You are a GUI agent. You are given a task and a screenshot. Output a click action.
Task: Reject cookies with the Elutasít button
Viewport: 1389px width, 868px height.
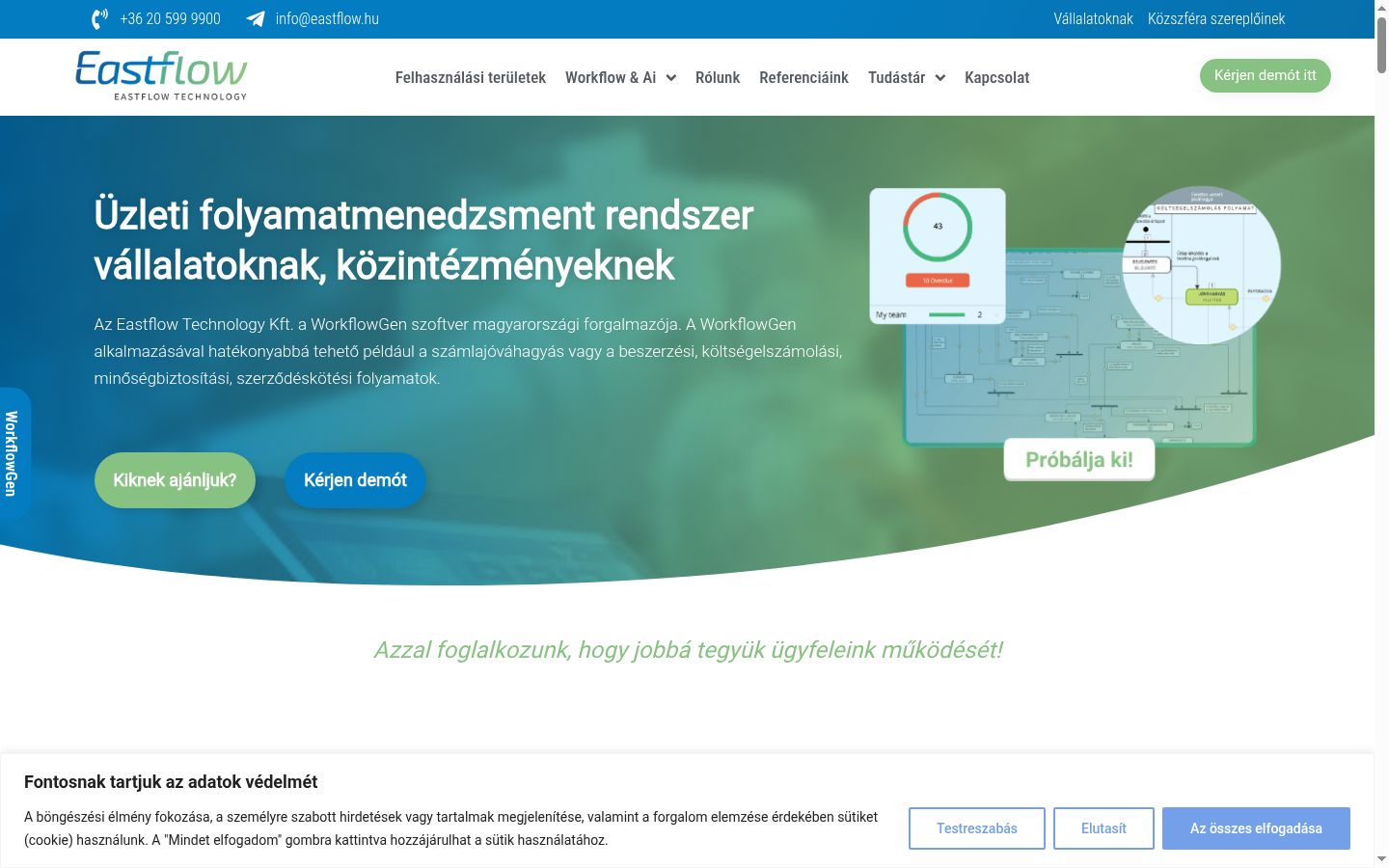click(x=1103, y=828)
